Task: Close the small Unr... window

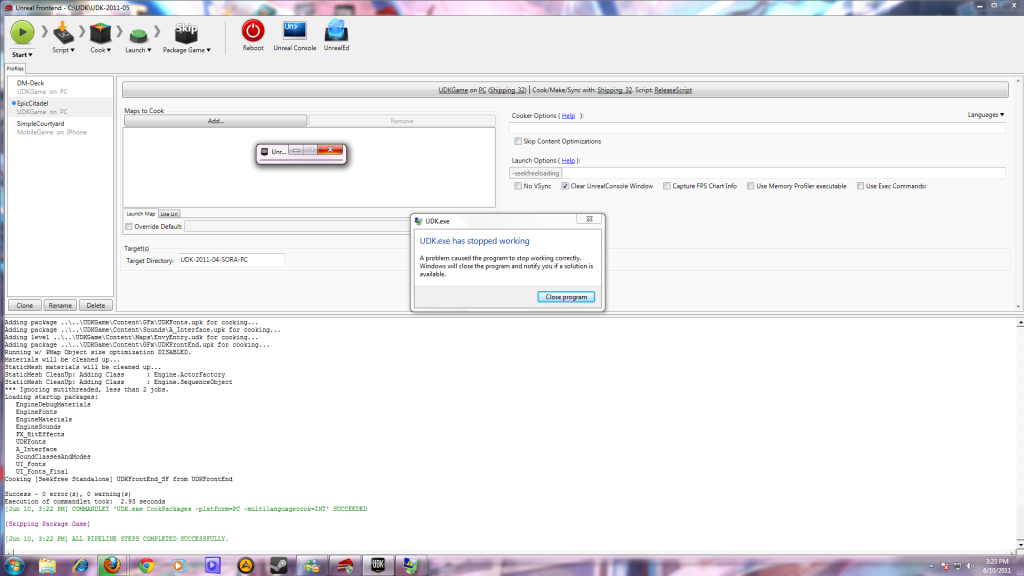Action: click(x=330, y=150)
